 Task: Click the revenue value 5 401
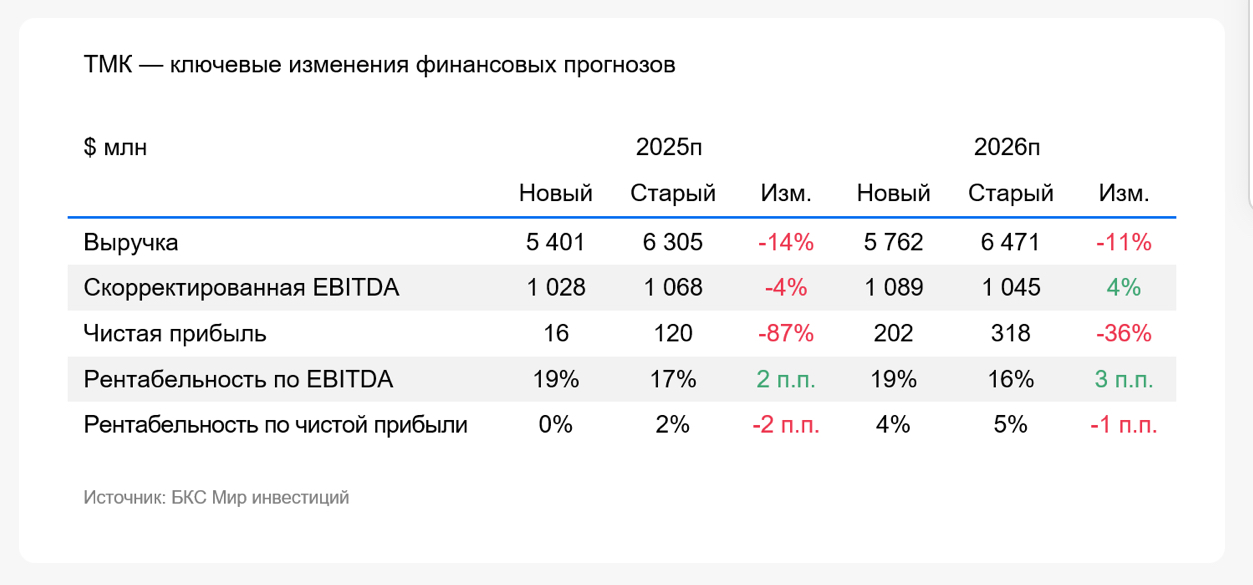555,242
